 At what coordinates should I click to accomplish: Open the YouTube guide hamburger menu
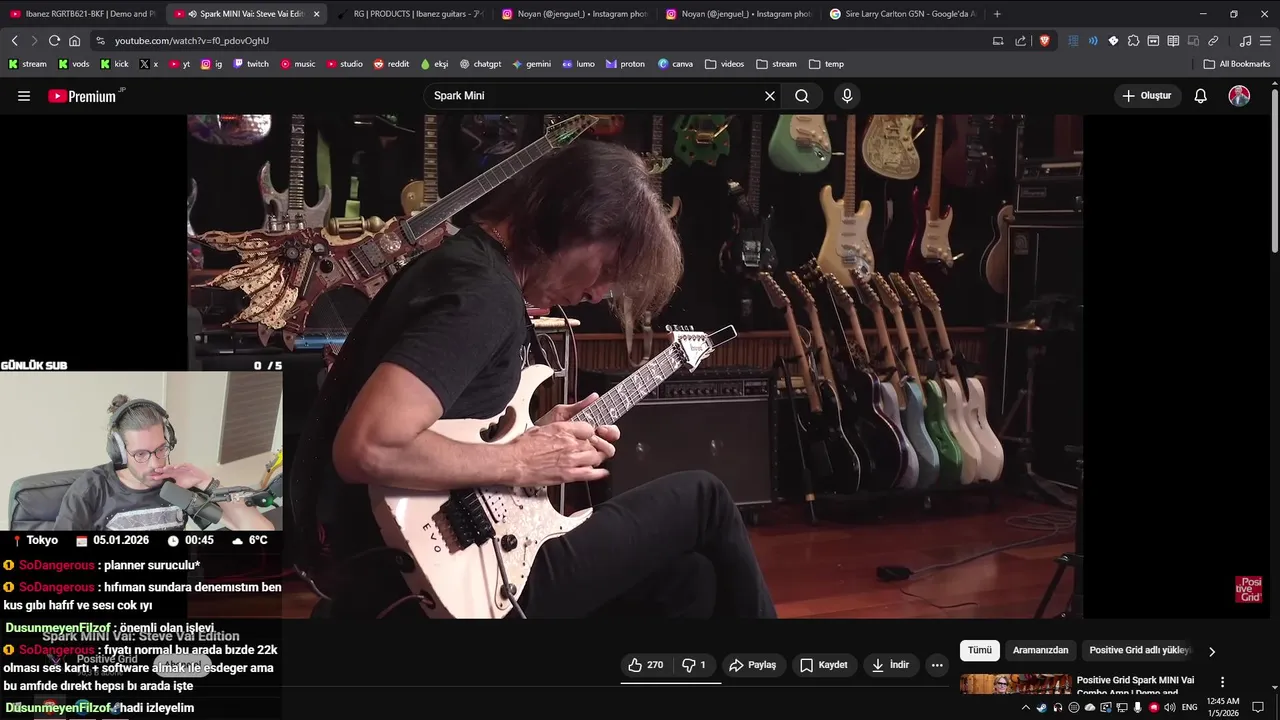click(x=24, y=96)
